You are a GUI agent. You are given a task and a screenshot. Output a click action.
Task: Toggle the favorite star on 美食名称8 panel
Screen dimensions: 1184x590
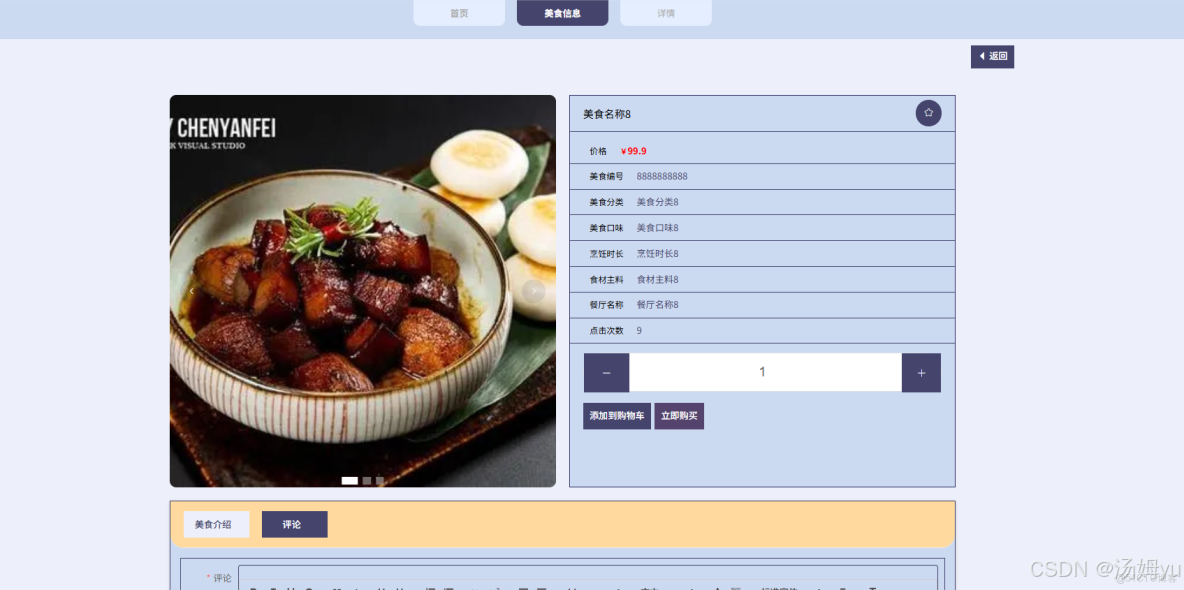click(928, 113)
